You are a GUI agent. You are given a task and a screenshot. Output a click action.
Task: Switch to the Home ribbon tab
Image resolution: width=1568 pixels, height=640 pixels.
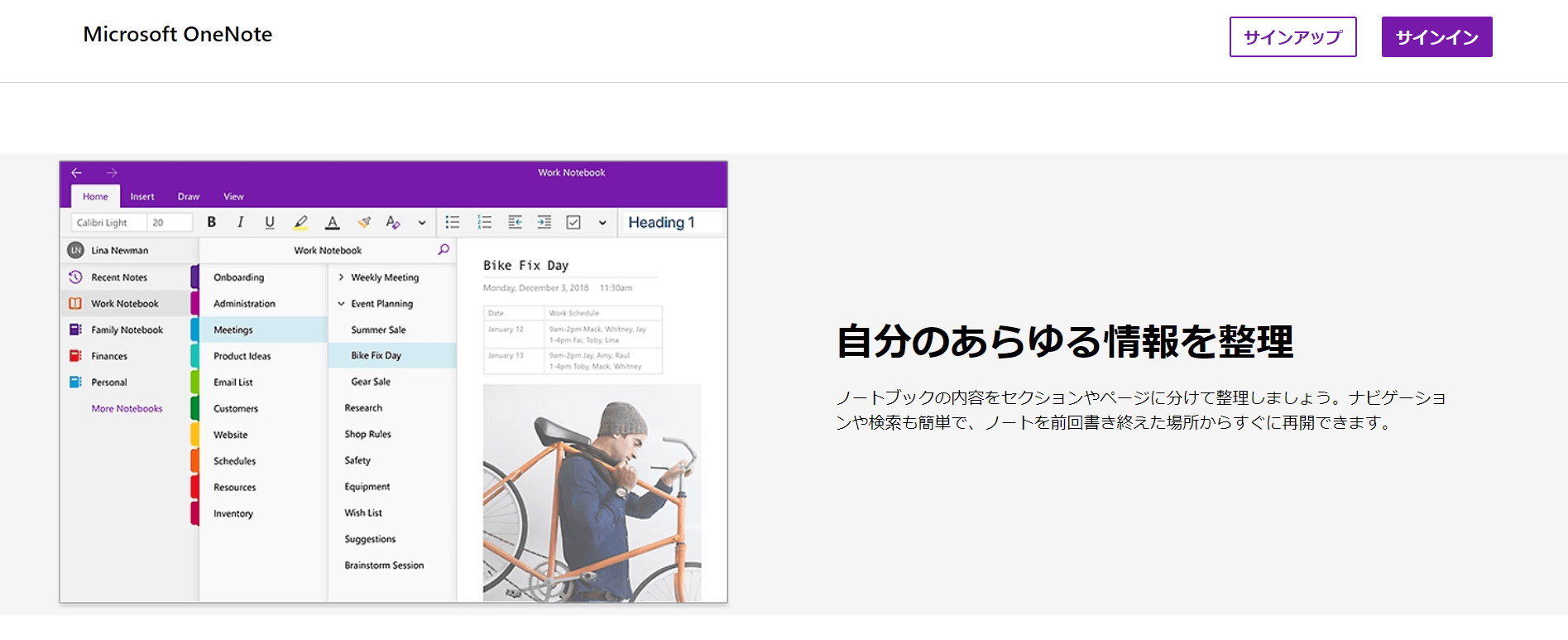[x=95, y=196]
